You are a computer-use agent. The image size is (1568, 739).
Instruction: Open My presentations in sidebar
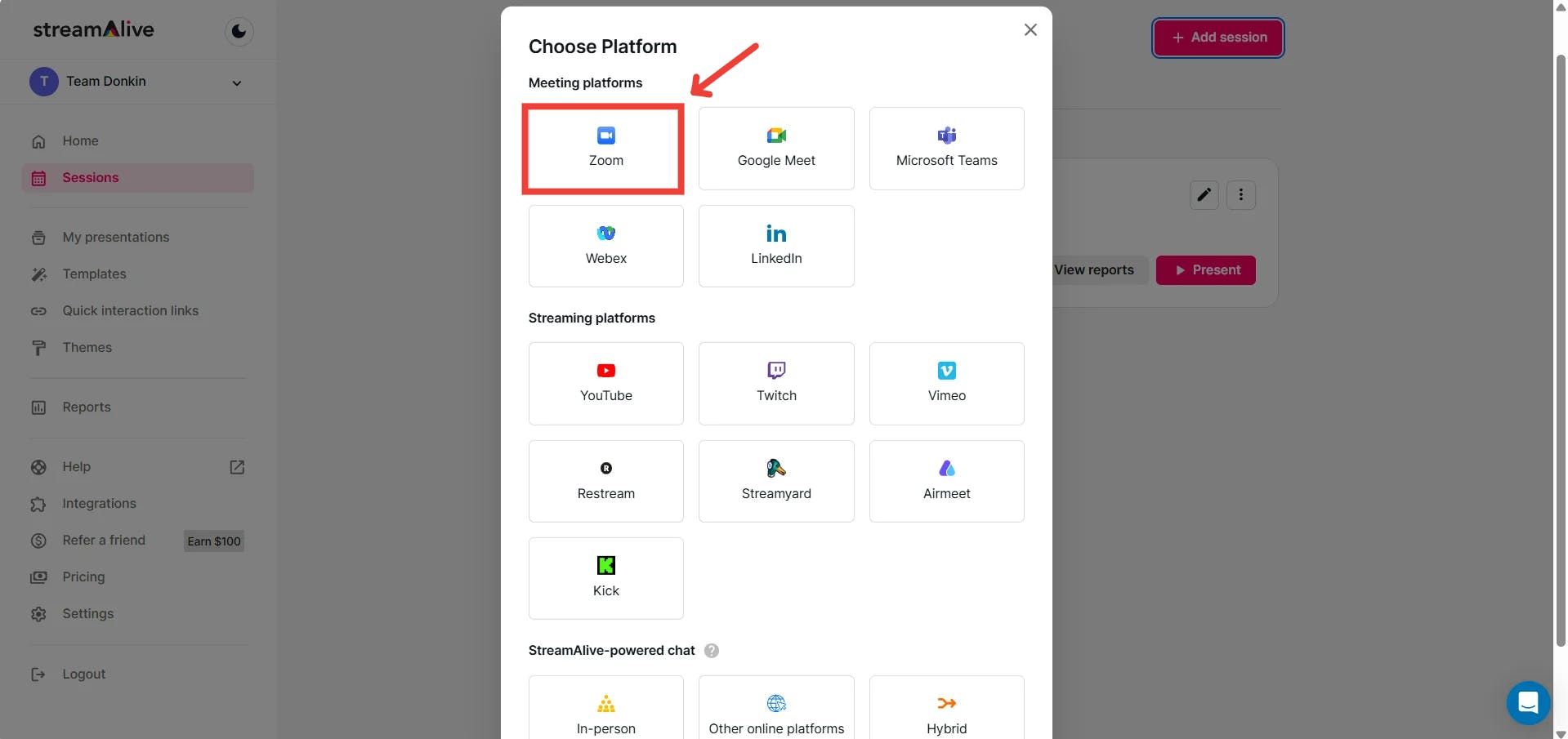click(x=137, y=238)
